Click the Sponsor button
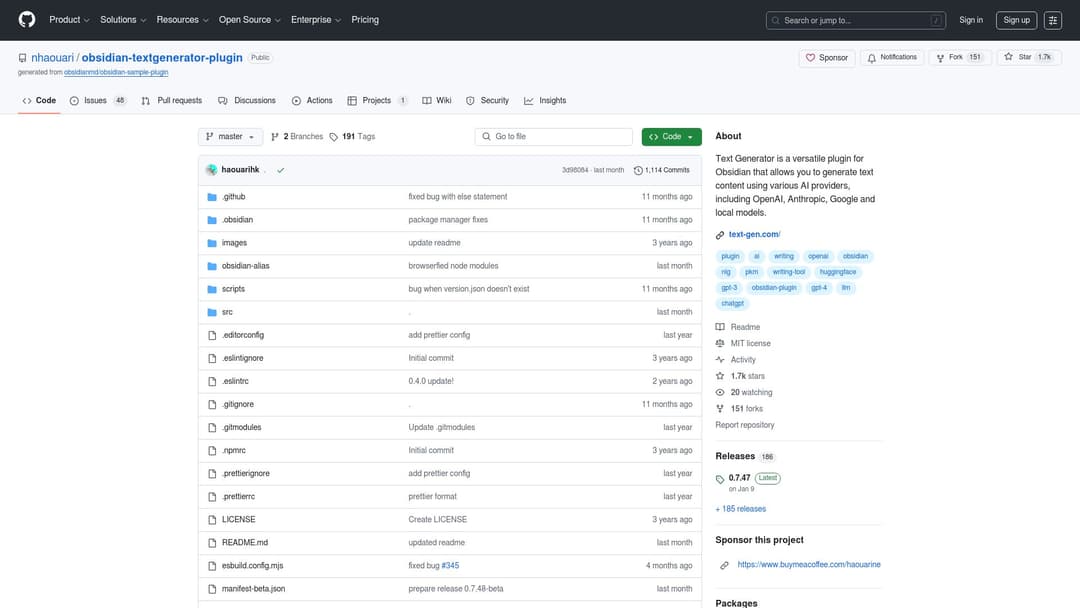1080x608 pixels. tap(827, 58)
